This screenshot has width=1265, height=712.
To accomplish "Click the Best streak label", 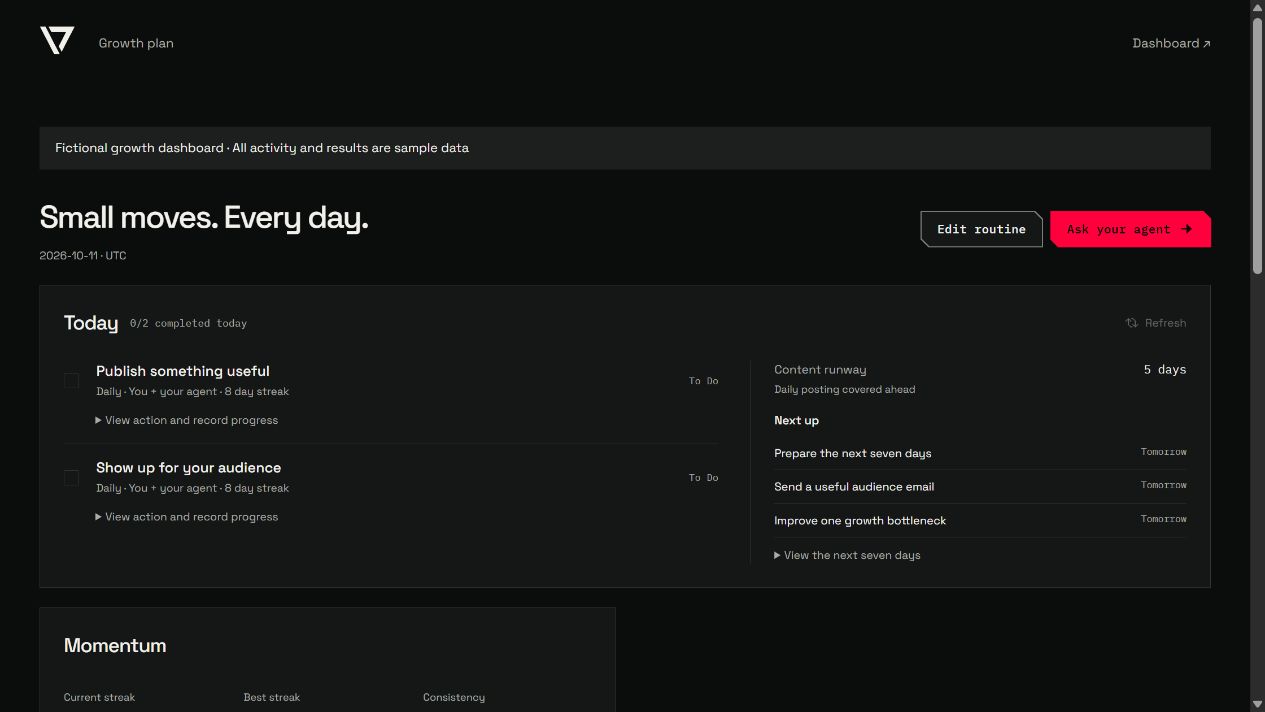I will click(x=272, y=697).
